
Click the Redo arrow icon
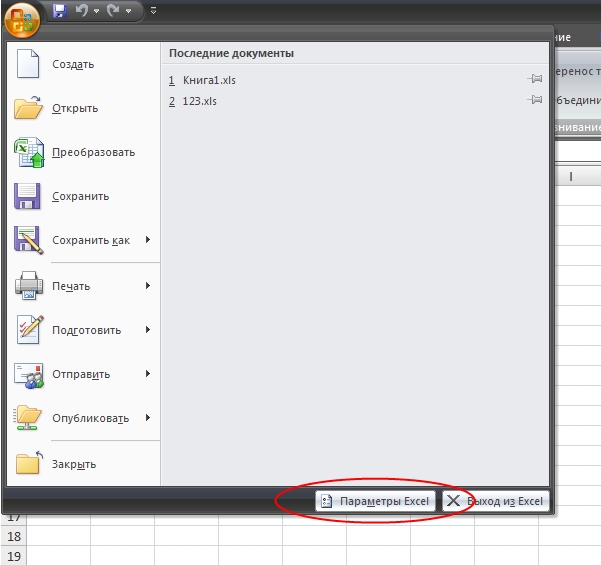click(x=113, y=10)
